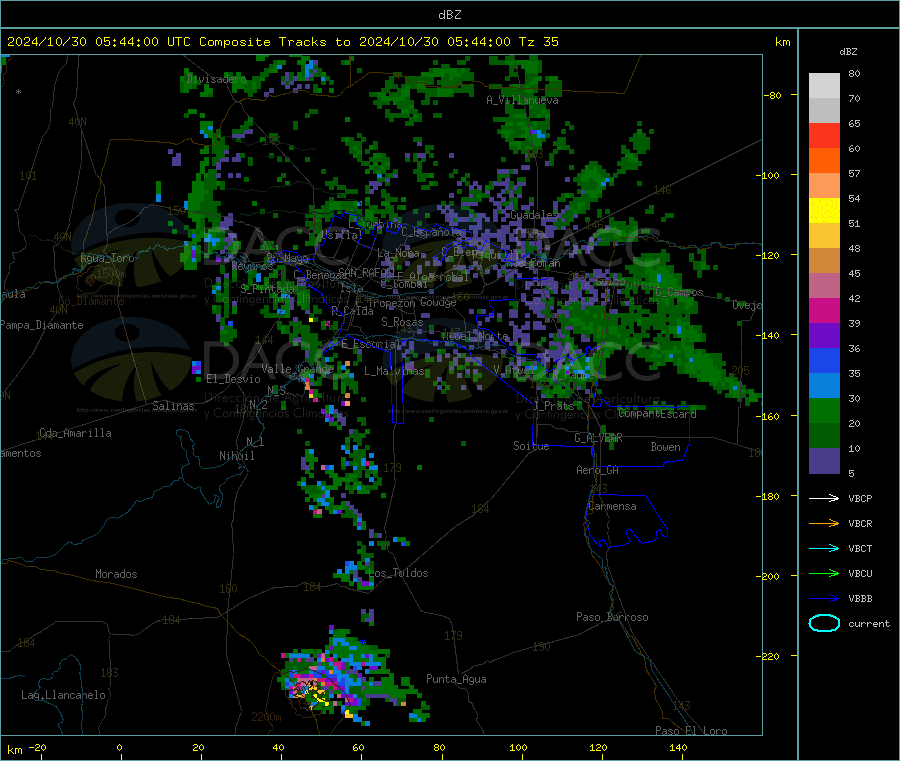Image resolution: width=900 pixels, height=761 pixels.
Task: Click the Punta_Agua location label
Action: 456,679
